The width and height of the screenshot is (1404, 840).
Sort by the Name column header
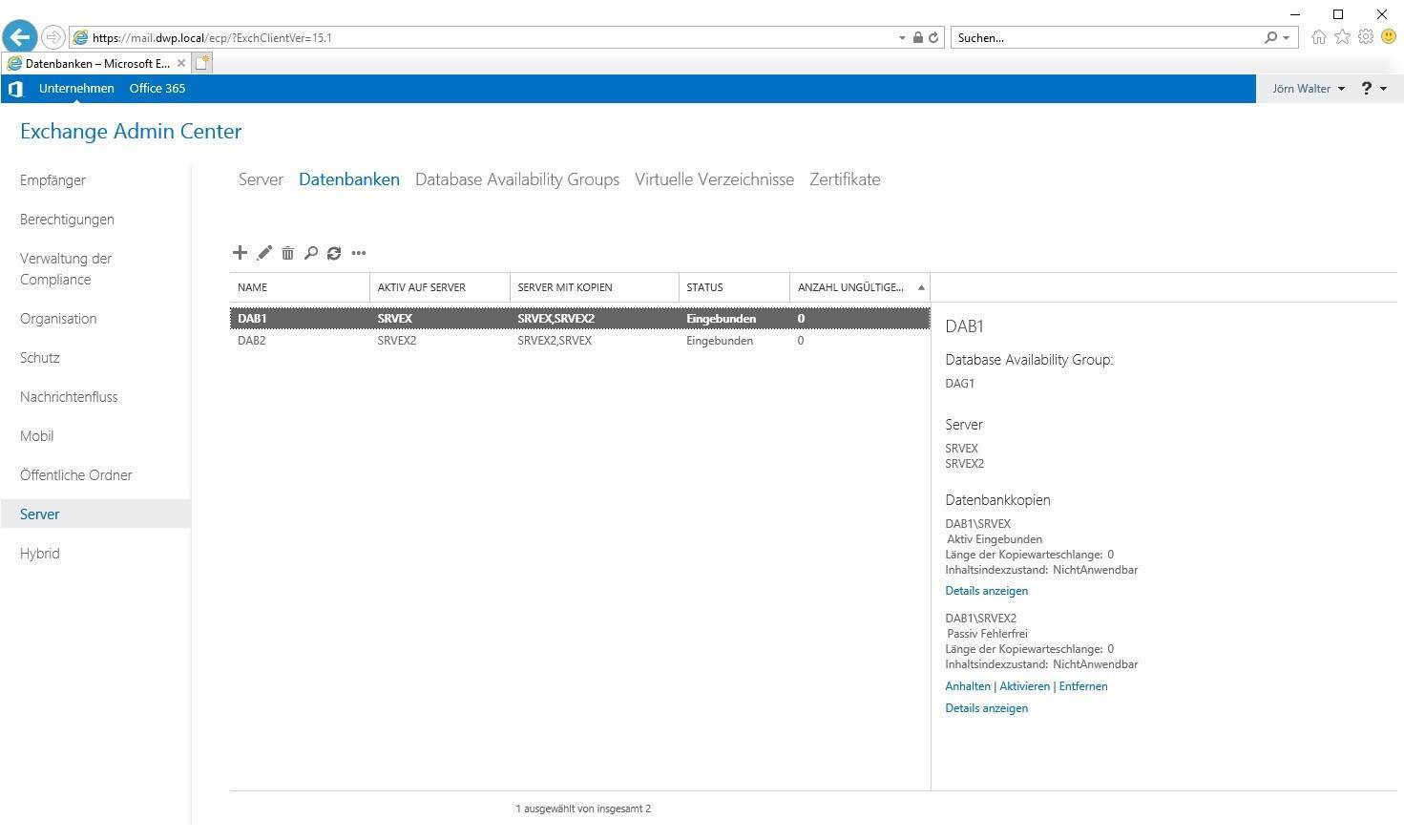(x=299, y=287)
